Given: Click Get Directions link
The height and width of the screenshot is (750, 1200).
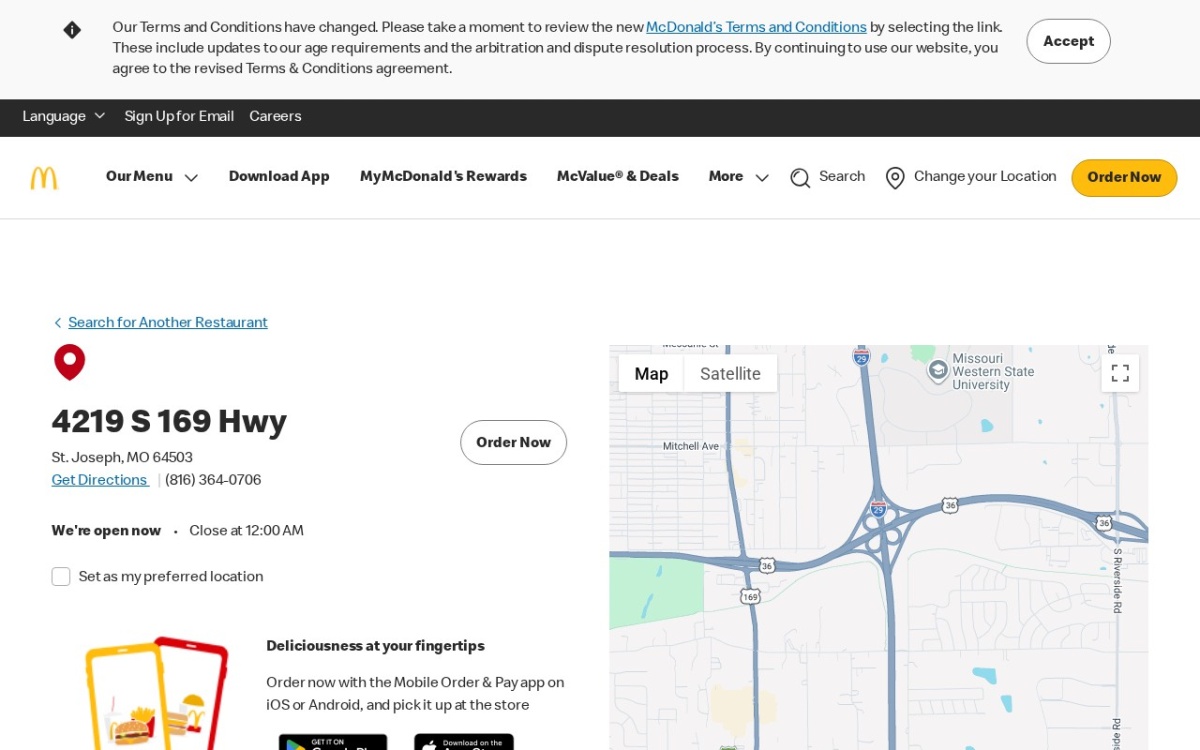Looking at the screenshot, I should pos(99,480).
